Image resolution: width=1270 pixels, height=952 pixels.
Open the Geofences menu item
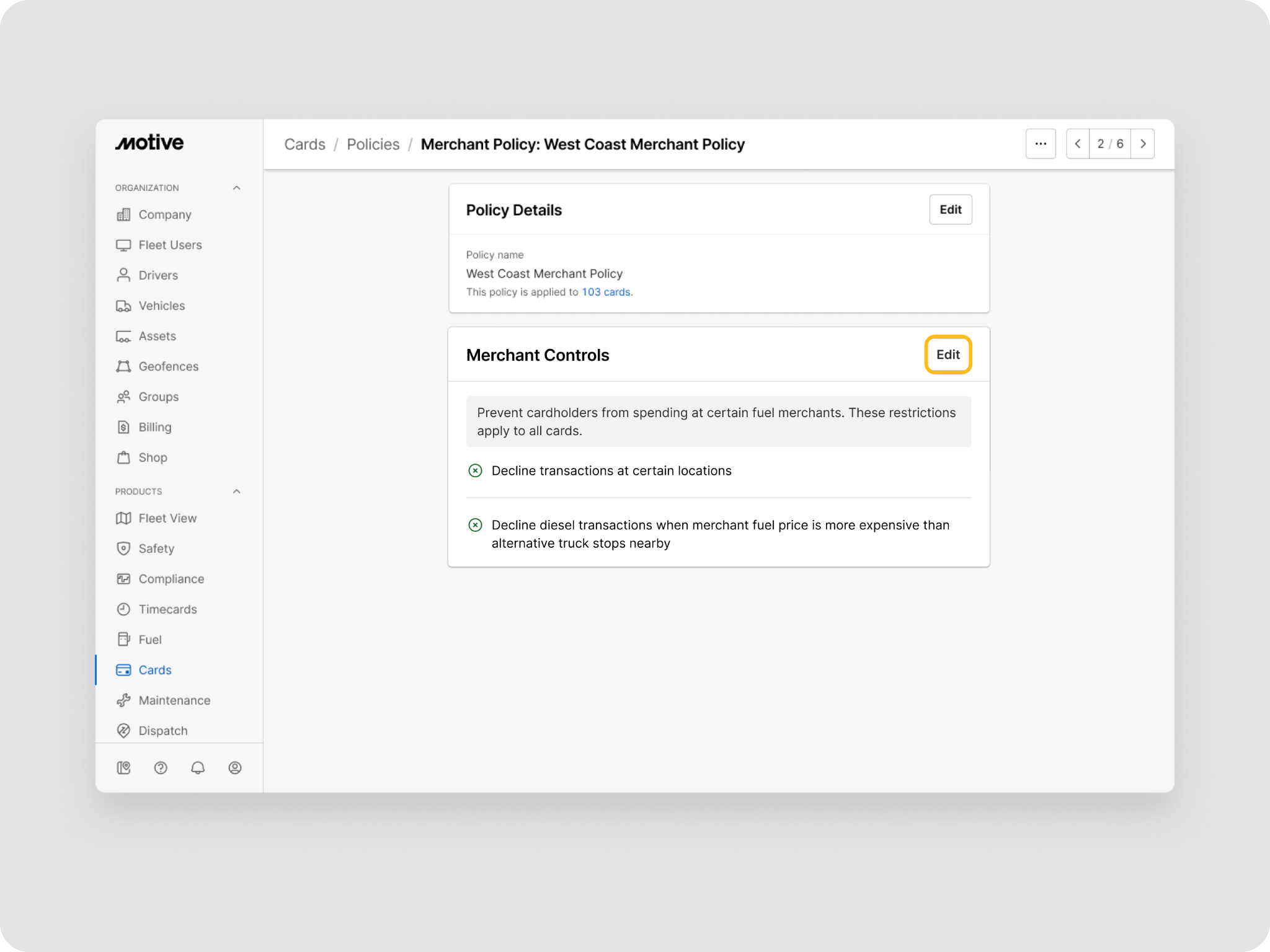tap(169, 366)
